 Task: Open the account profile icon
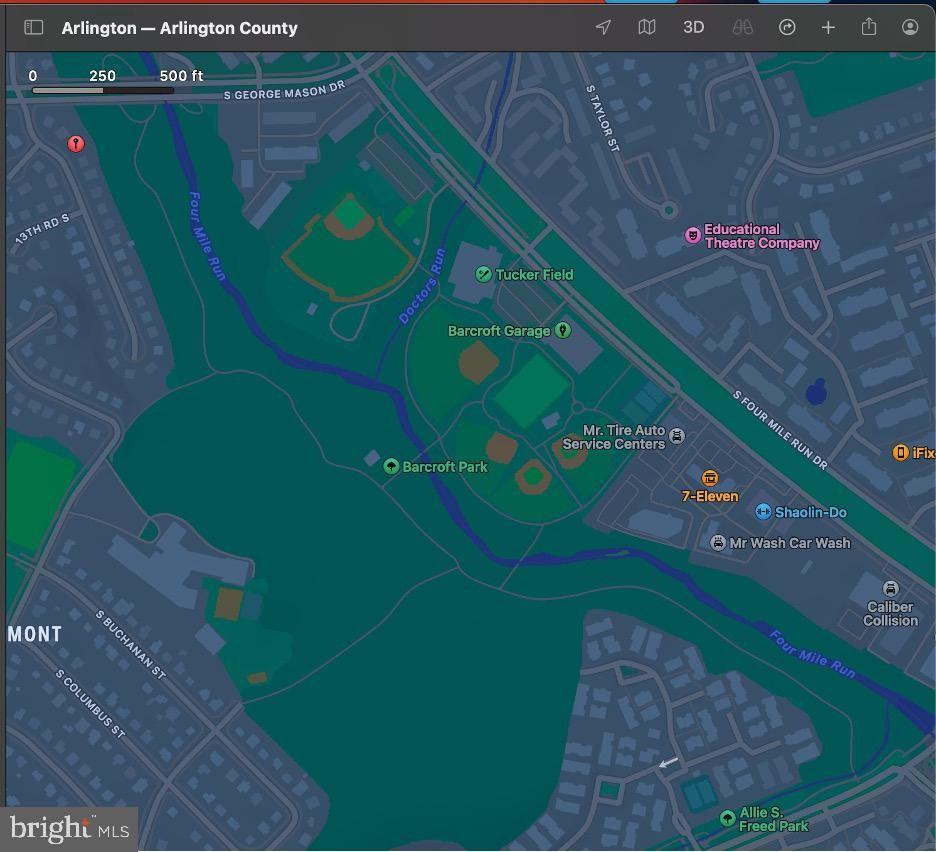click(x=910, y=28)
